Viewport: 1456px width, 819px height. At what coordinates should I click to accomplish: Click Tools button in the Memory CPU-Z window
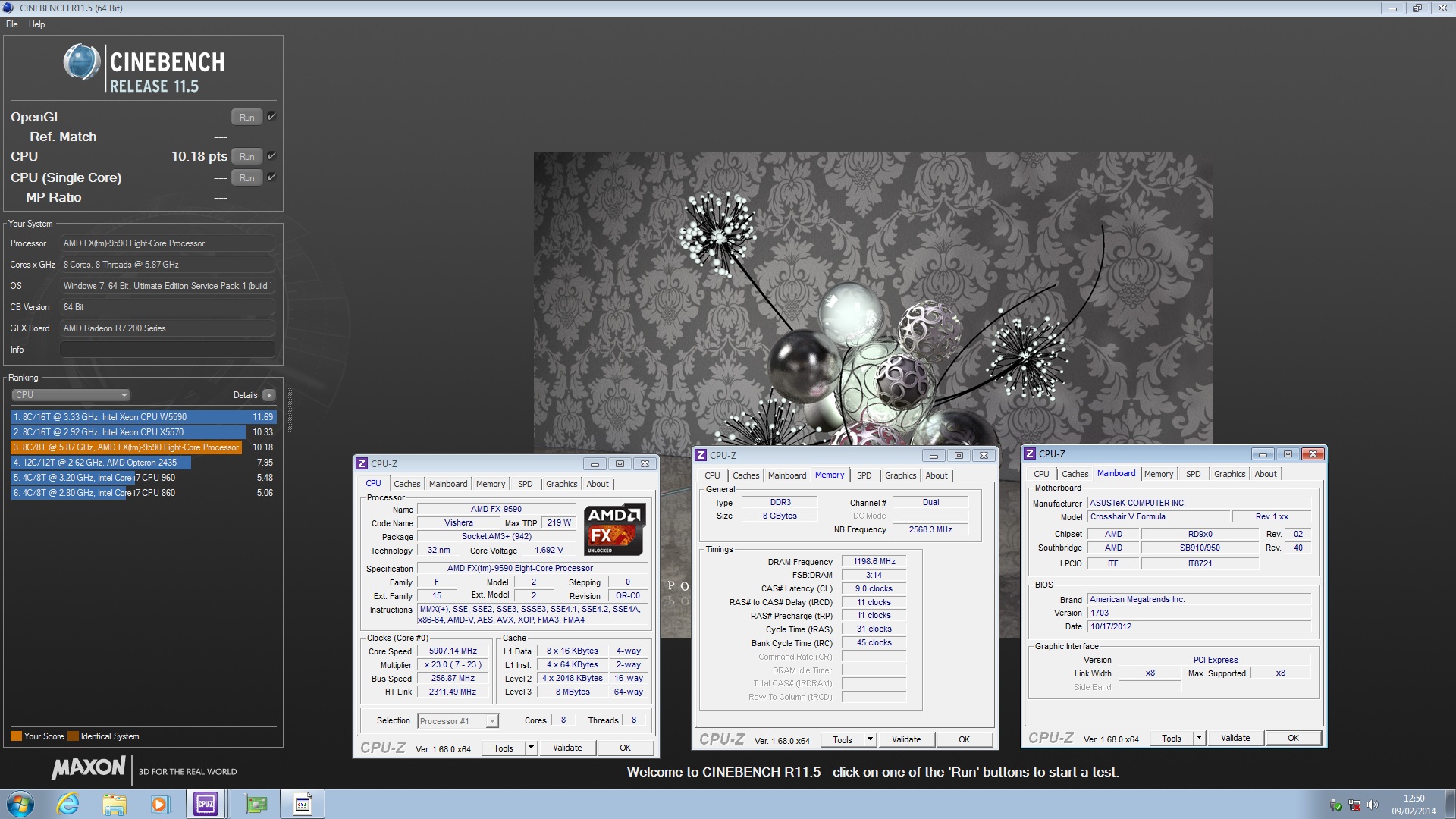[x=843, y=739]
